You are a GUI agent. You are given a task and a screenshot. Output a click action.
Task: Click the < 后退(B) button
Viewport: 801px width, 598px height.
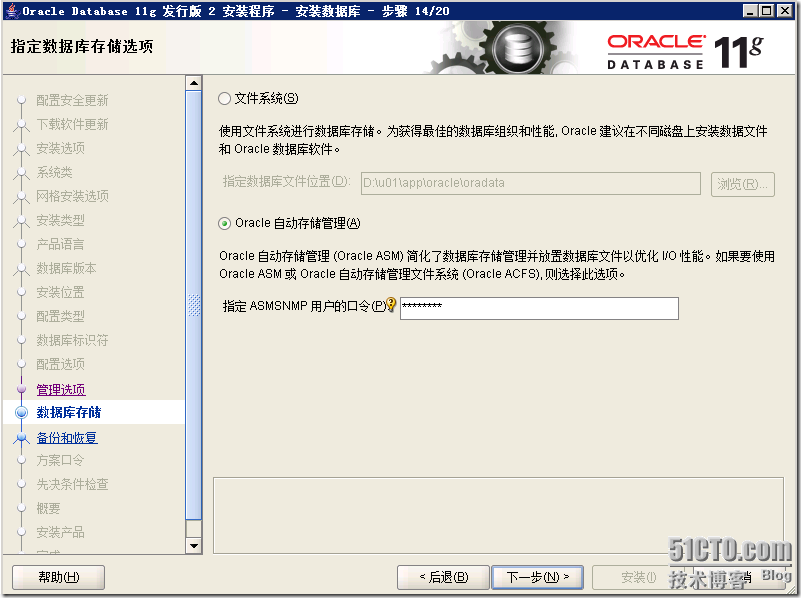coord(443,578)
